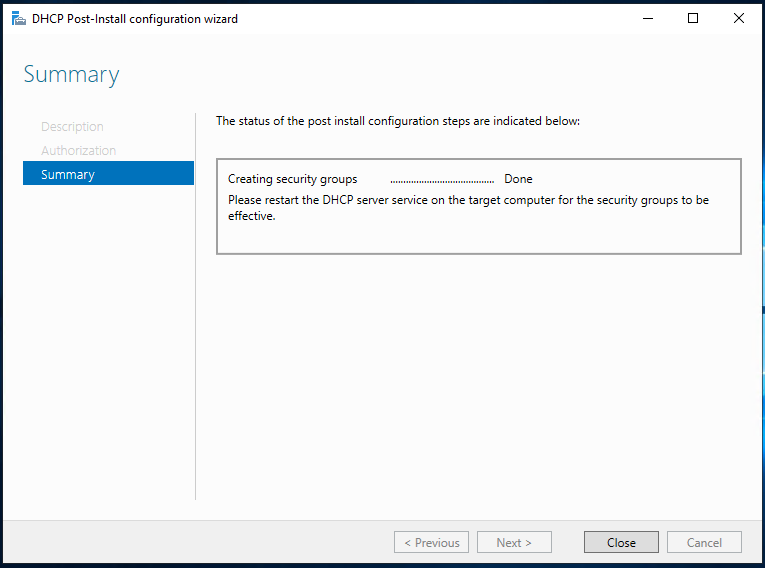Close the window using the title bar X
Screen dimensions: 765x568
pyautogui.click(x=739, y=18)
